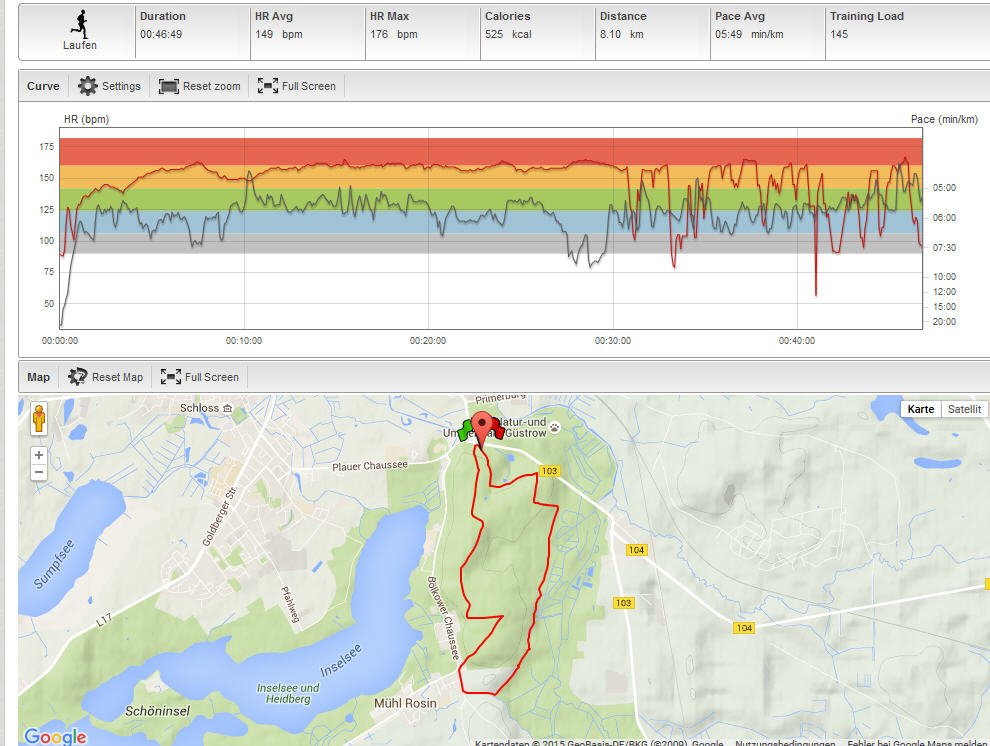990x746 pixels.
Task: Click the HR Max value 176 bpm
Action: 393,34
